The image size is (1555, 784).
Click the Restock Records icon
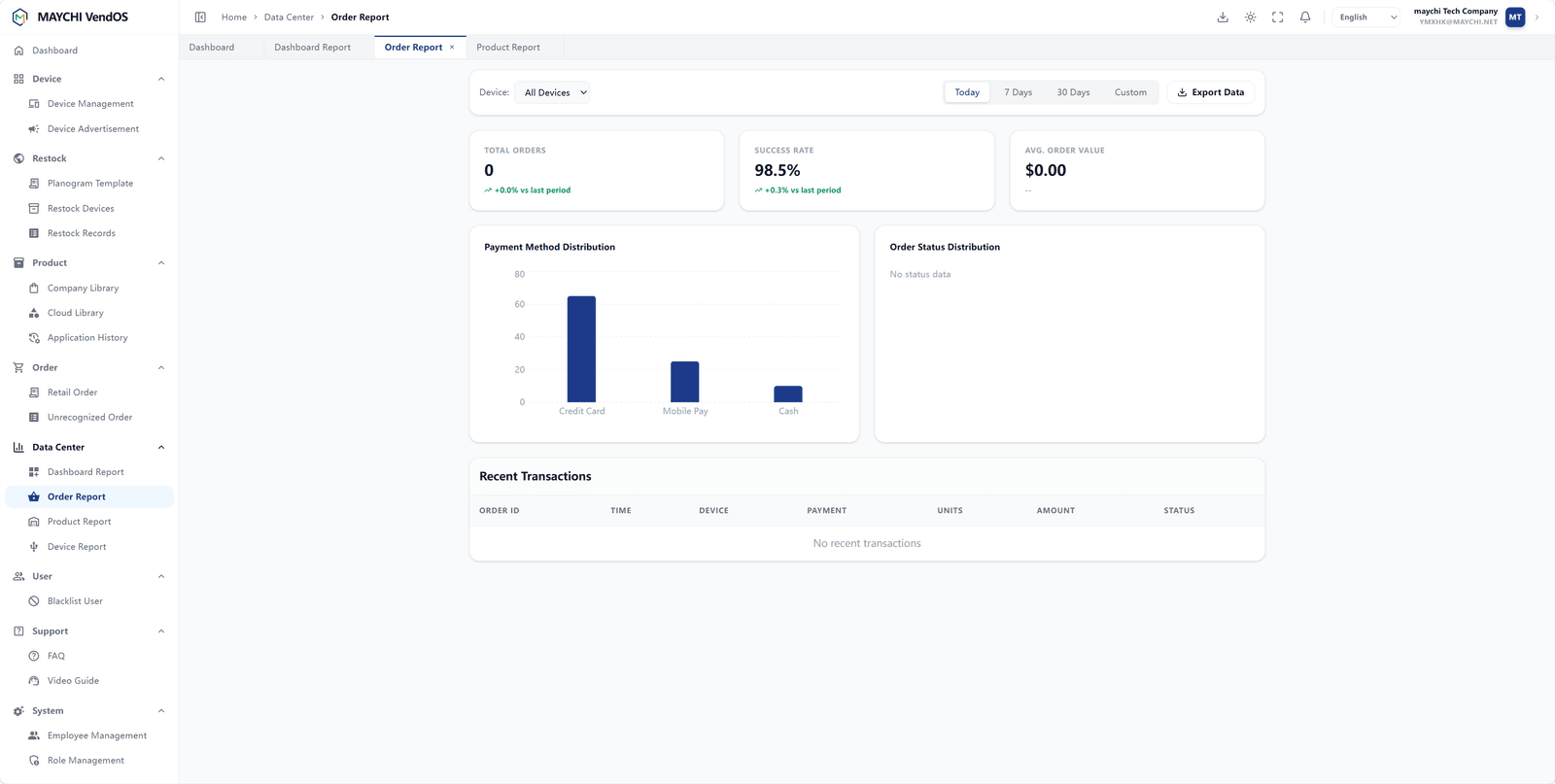(x=34, y=233)
